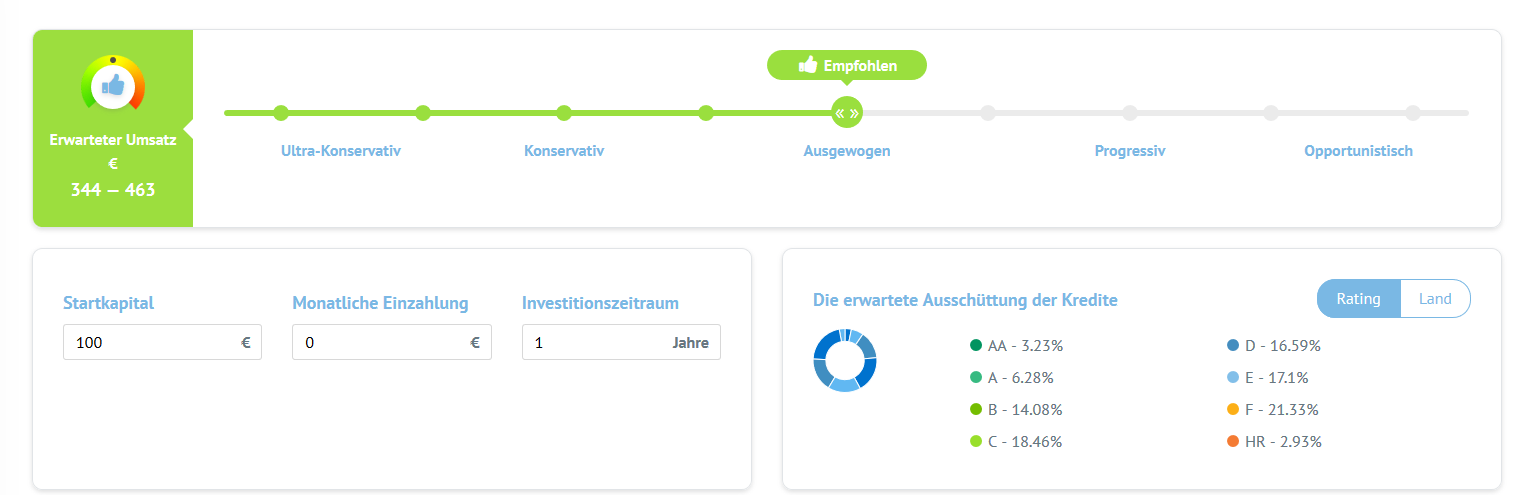Focus the Monatliche Einzahlung field
Viewport: 1516px width, 495px height.
pos(380,342)
